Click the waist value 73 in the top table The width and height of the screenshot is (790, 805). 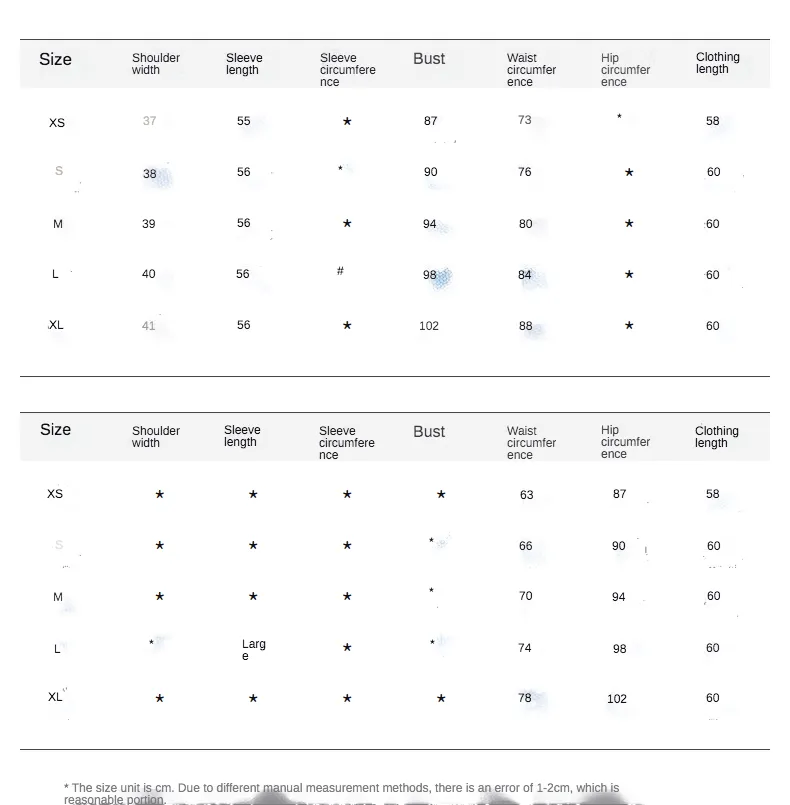click(525, 120)
